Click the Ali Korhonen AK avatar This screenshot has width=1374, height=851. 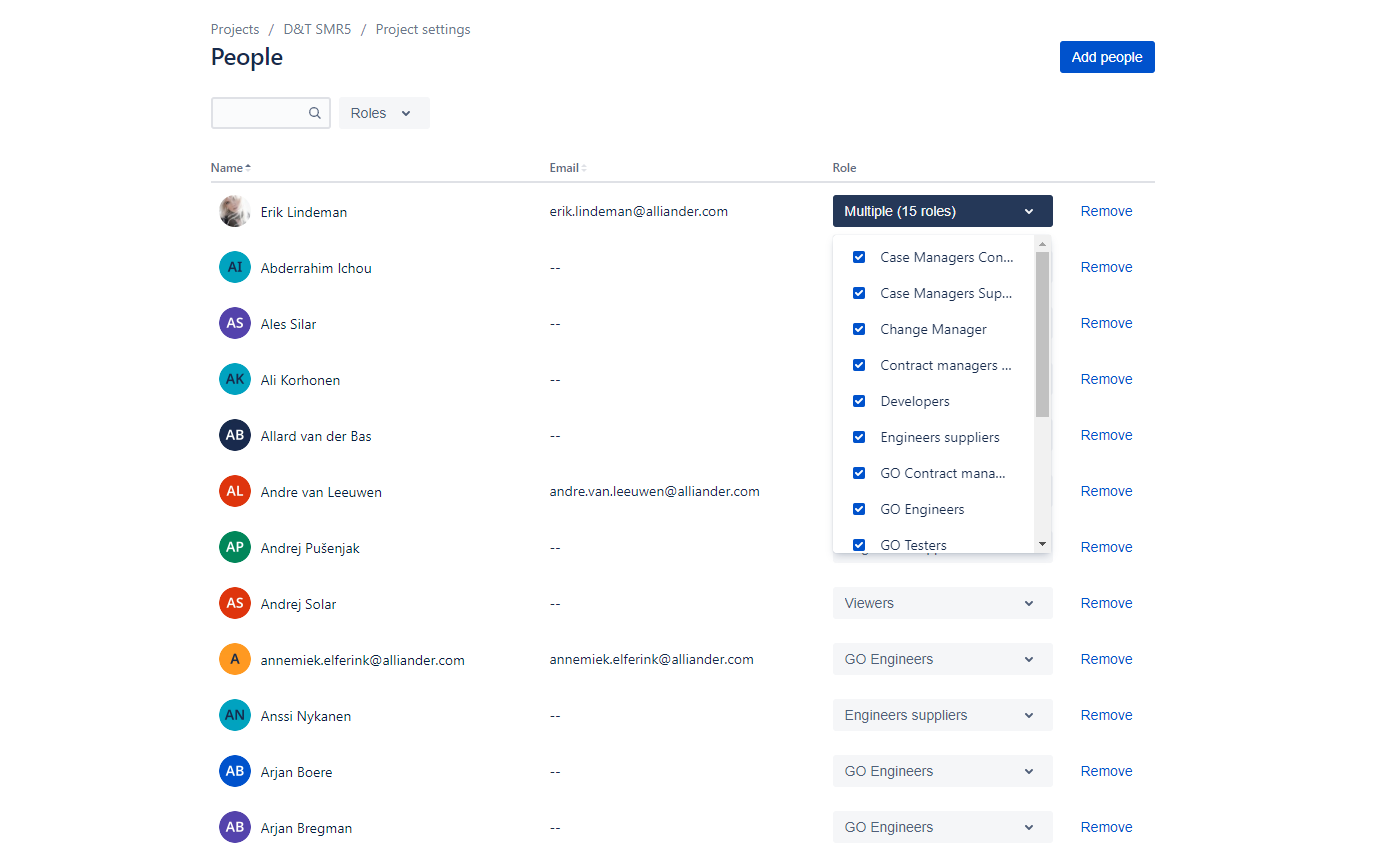pos(235,379)
